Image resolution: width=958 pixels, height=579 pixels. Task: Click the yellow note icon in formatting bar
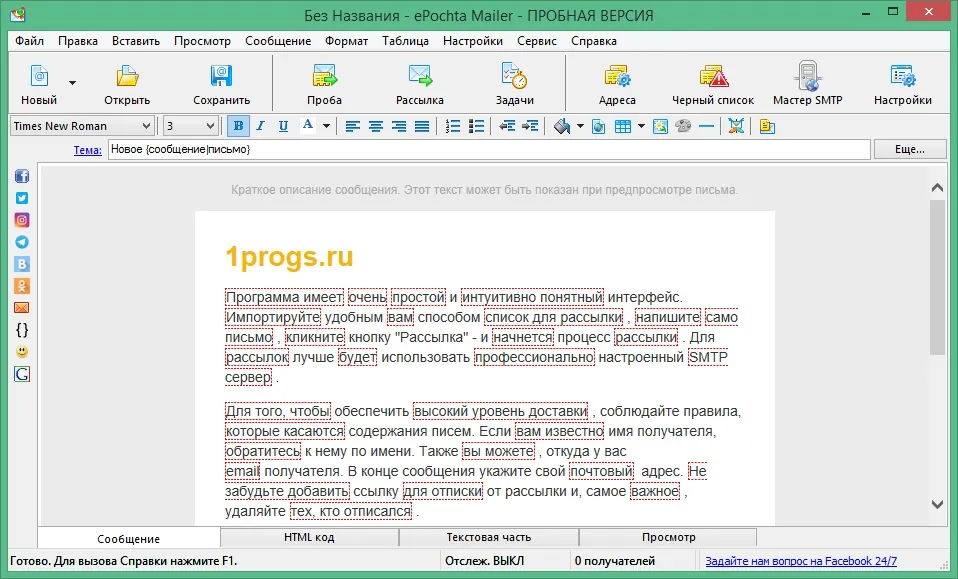767,126
